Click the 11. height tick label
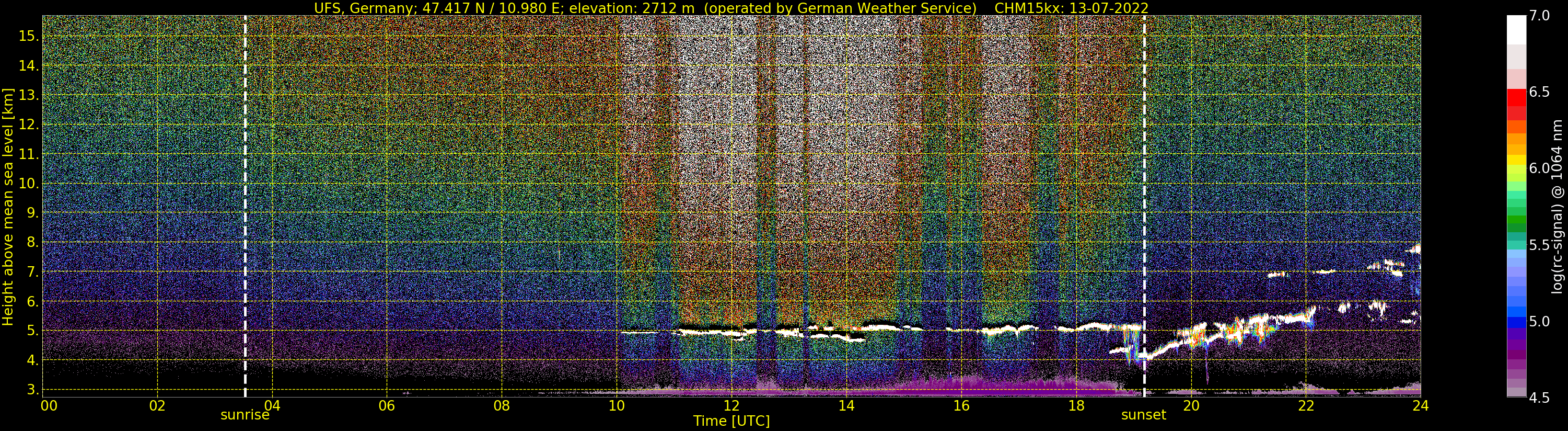 [x=28, y=154]
